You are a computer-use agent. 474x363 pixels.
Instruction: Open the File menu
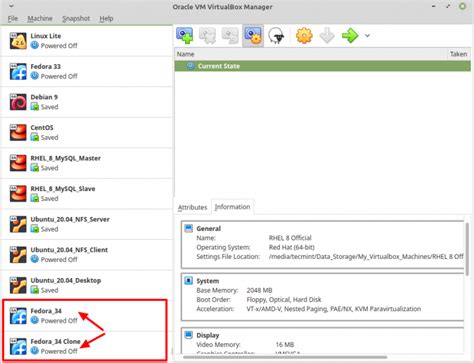[x=13, y=18]
